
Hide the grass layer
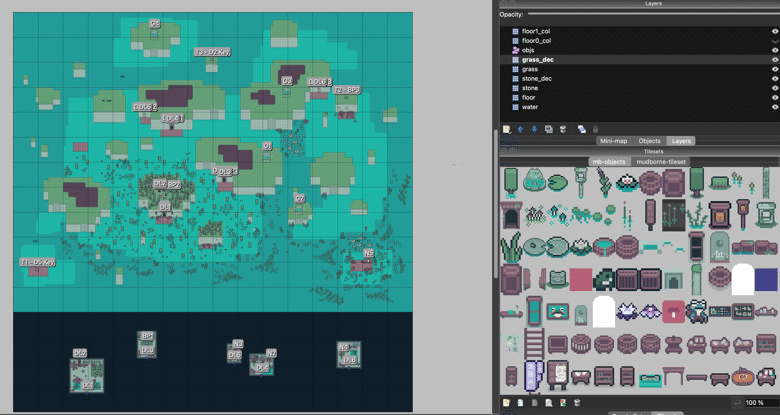pyautogui.click(x=775, y=69)
